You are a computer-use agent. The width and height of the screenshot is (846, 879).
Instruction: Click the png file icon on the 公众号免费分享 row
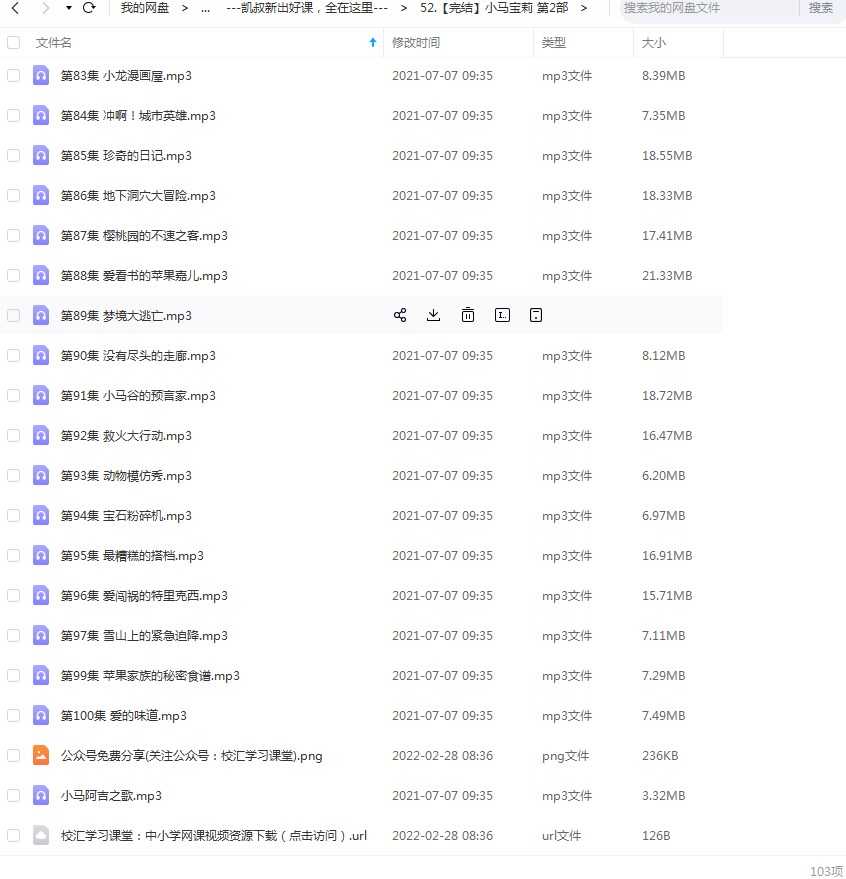click(x=40, y=755)
